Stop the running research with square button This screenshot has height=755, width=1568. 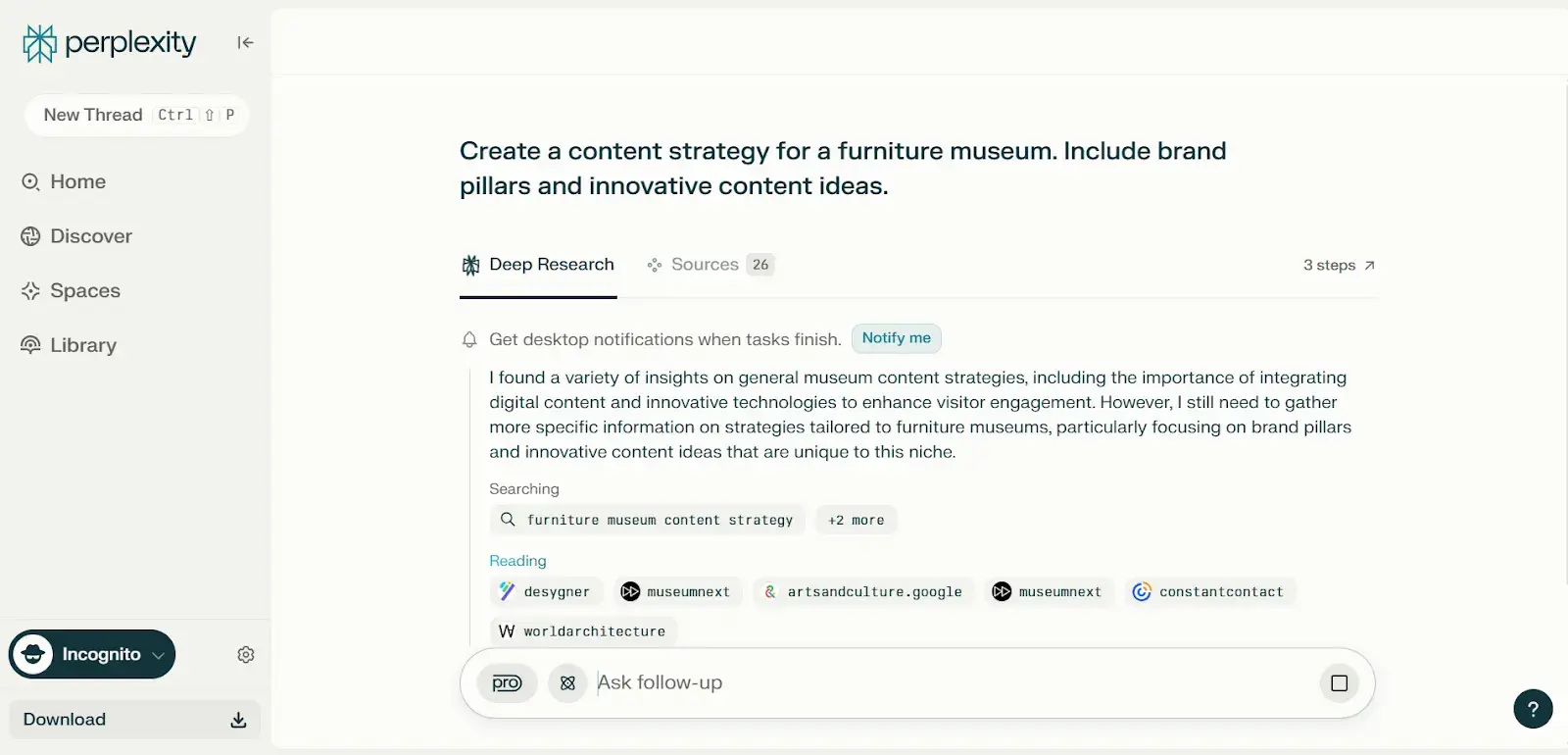coord(1339,683)
